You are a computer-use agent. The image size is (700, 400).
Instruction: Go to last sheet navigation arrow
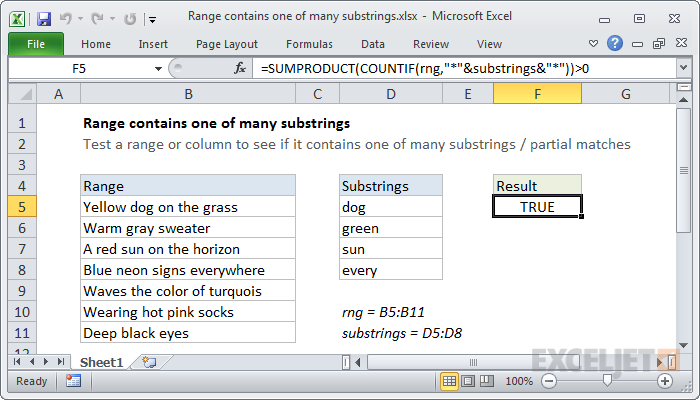click(x=61, y=362)
